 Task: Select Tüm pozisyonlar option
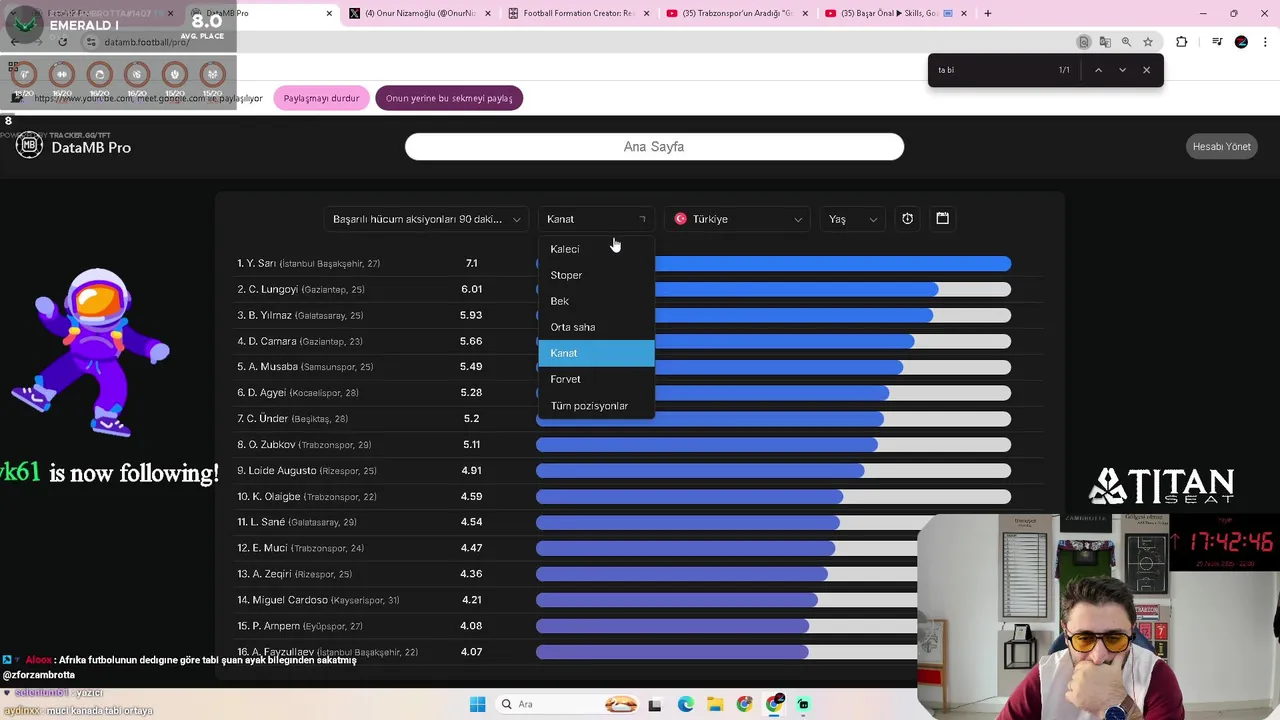[596, 406]
